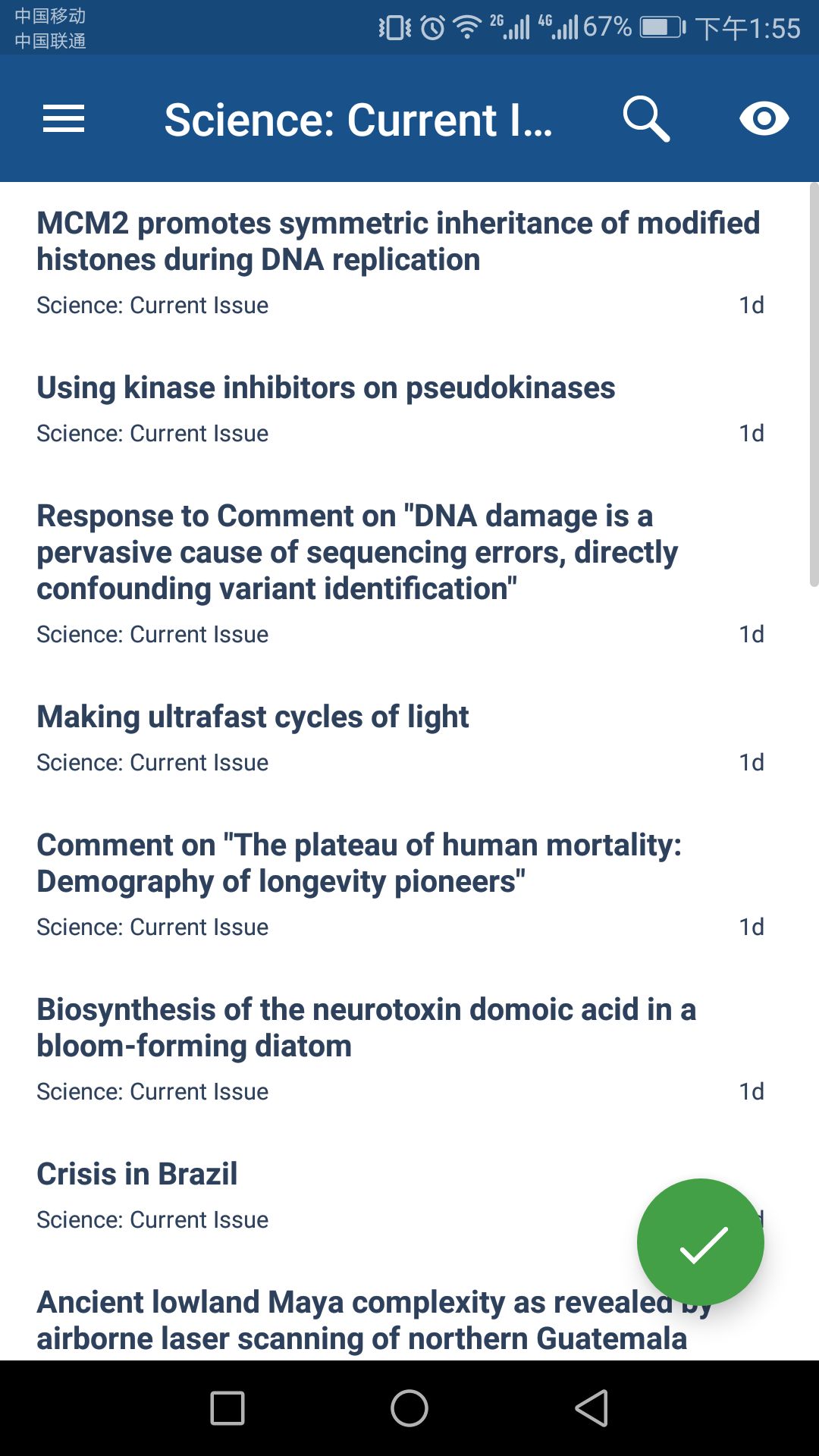
Task: Select the 'Crisis in Brazil' article
Action: [x=137, y=1174]
